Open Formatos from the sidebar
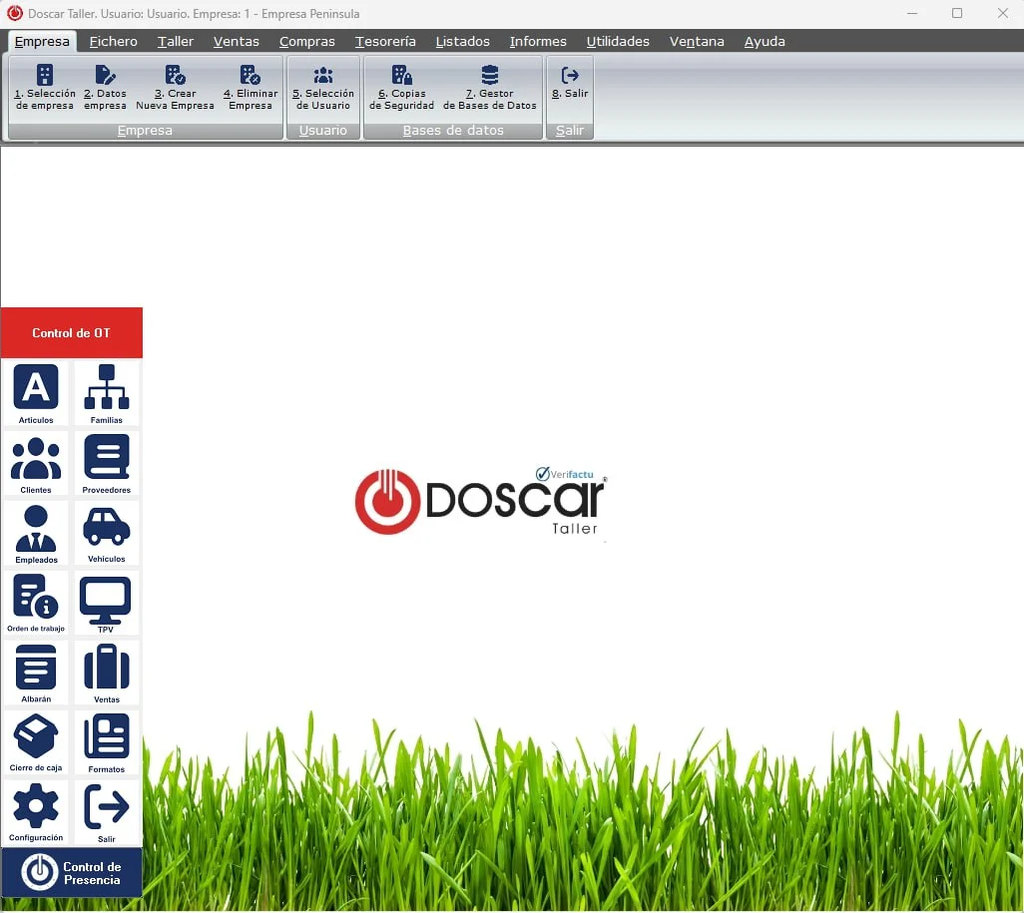The width and height of the screenshot is (1024, 913). (106, 743)
